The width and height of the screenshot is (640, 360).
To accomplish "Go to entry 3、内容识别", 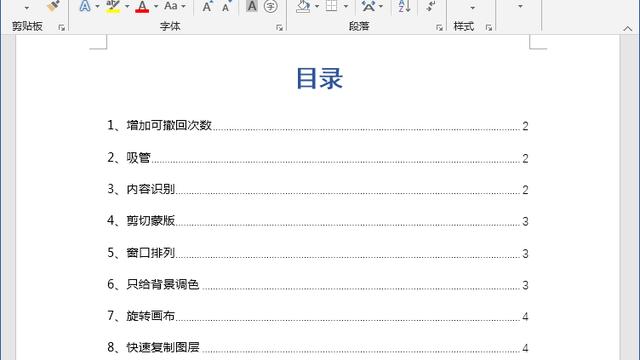I will pos(141,189).
